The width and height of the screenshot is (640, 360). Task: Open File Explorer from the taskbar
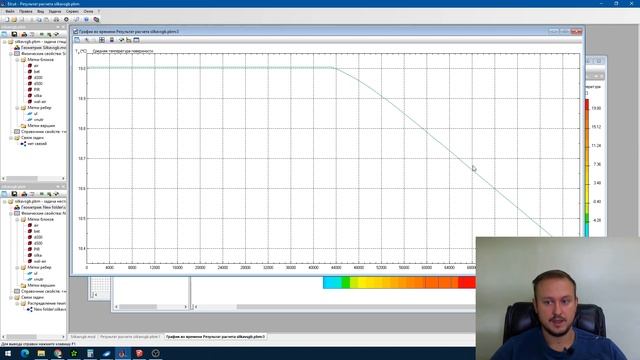pyautogui.click(x=41, y=353)
